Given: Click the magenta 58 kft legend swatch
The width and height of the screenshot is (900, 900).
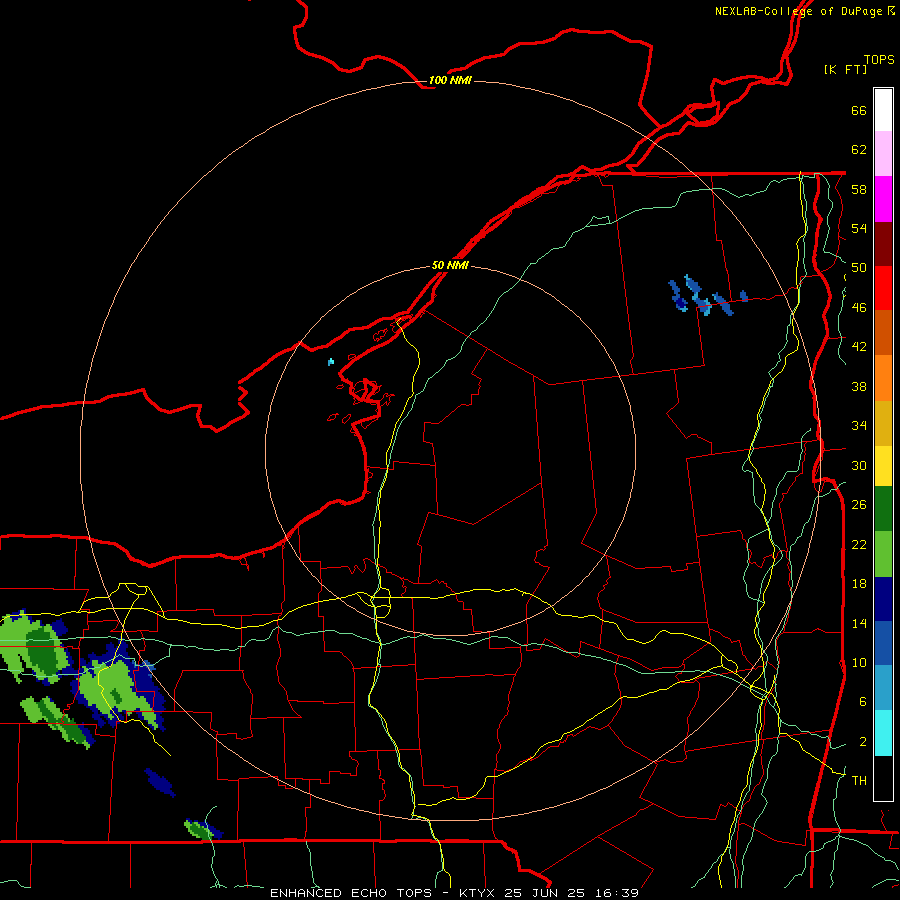Looking at the screenshot, I should click(x=883, y=199).
